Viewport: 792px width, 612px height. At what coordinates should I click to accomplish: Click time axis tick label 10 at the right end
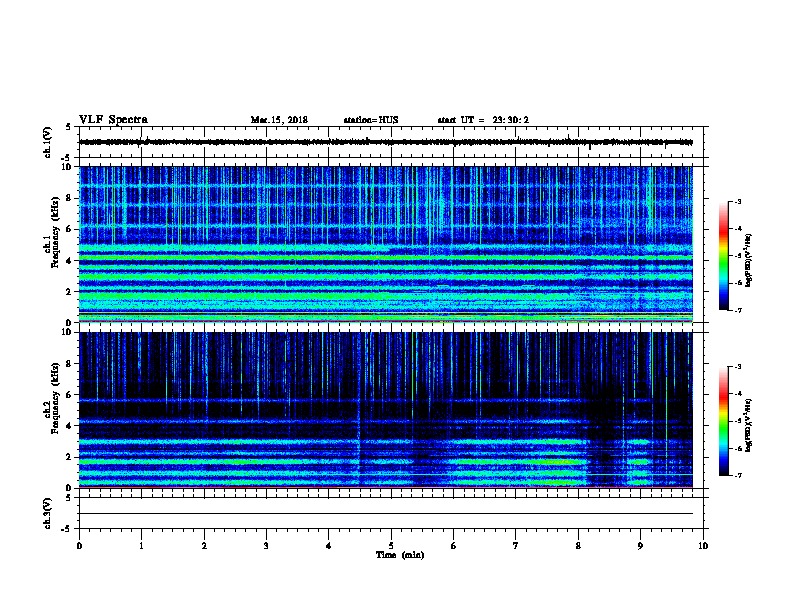click(x=703, y=546)
